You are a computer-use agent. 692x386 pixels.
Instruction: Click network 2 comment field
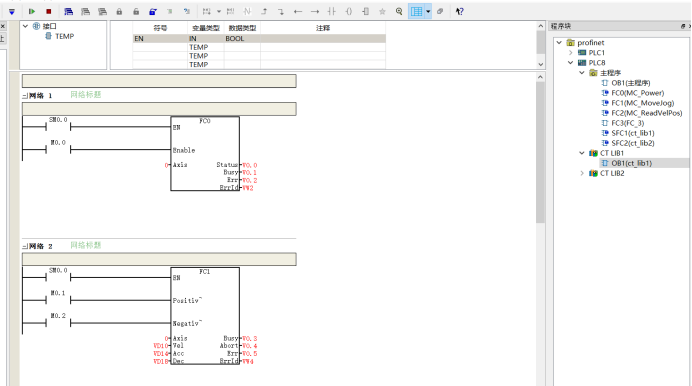coord(159,259)
